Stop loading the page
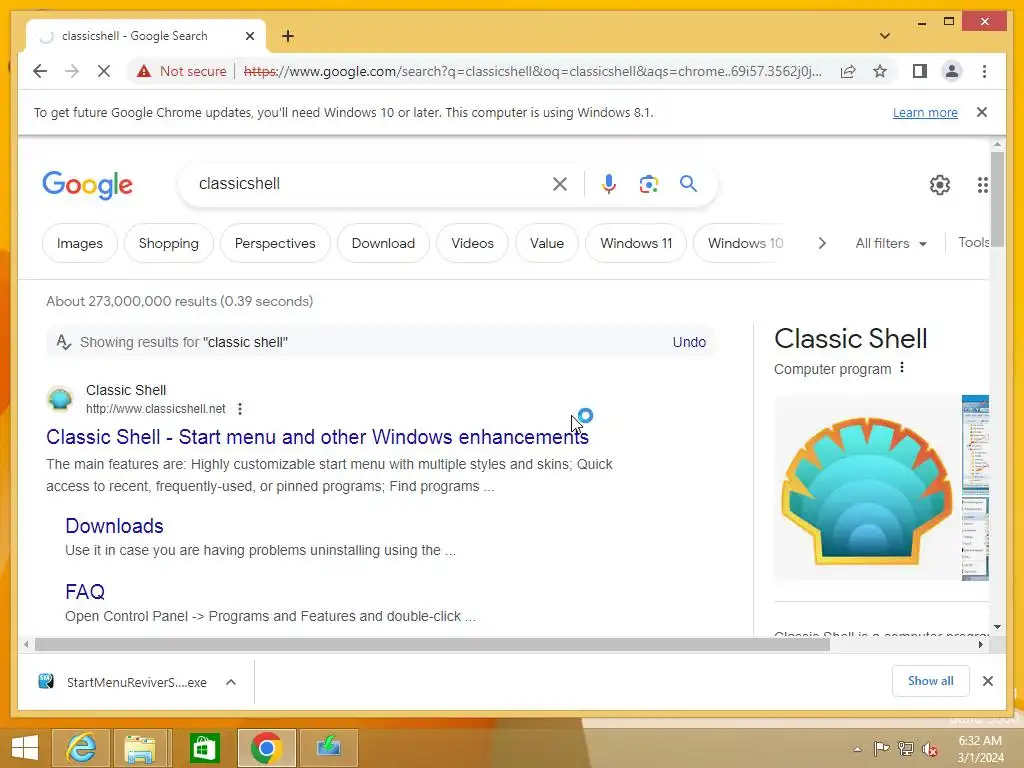The width and height of the screenshot is (1024, 768). click(x=104, y=71)
